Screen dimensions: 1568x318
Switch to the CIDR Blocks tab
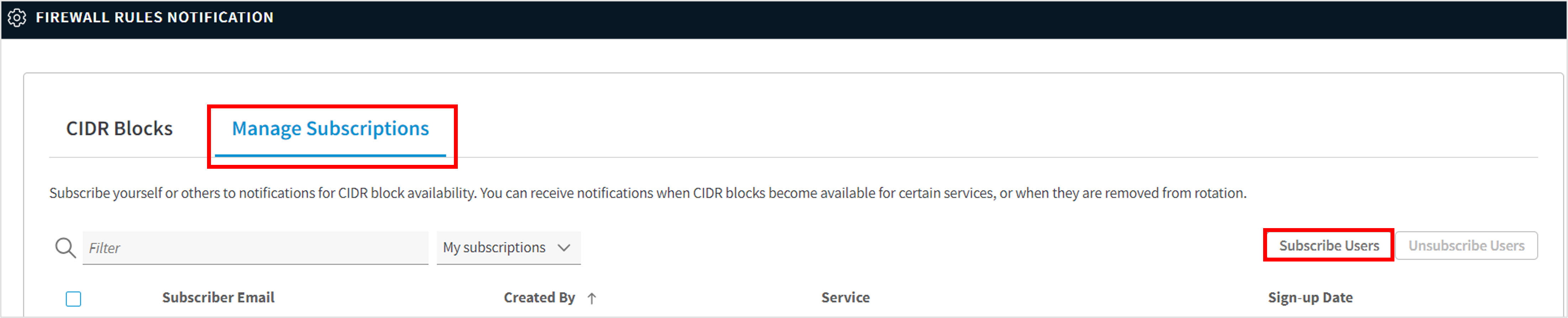119,129
